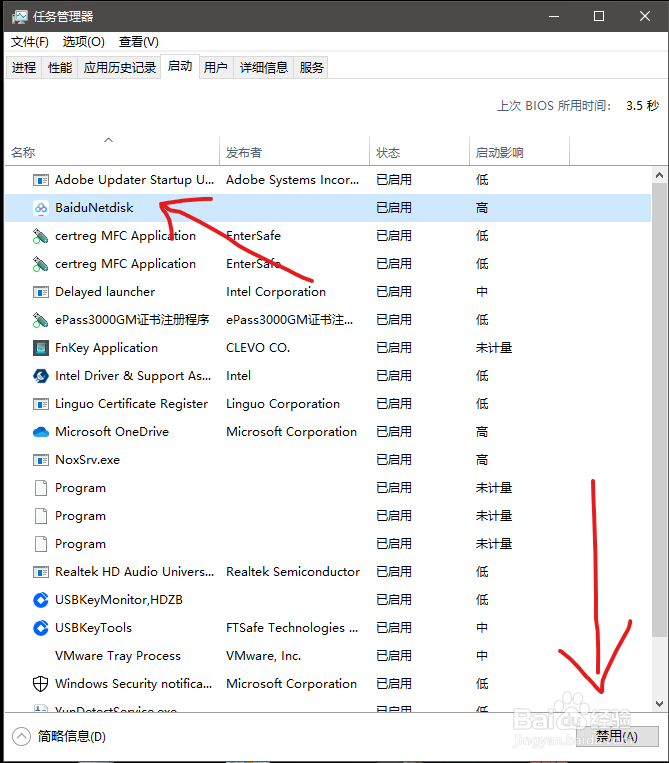
Task: Sort by the 状态 column header
Action: click(419, 151)
